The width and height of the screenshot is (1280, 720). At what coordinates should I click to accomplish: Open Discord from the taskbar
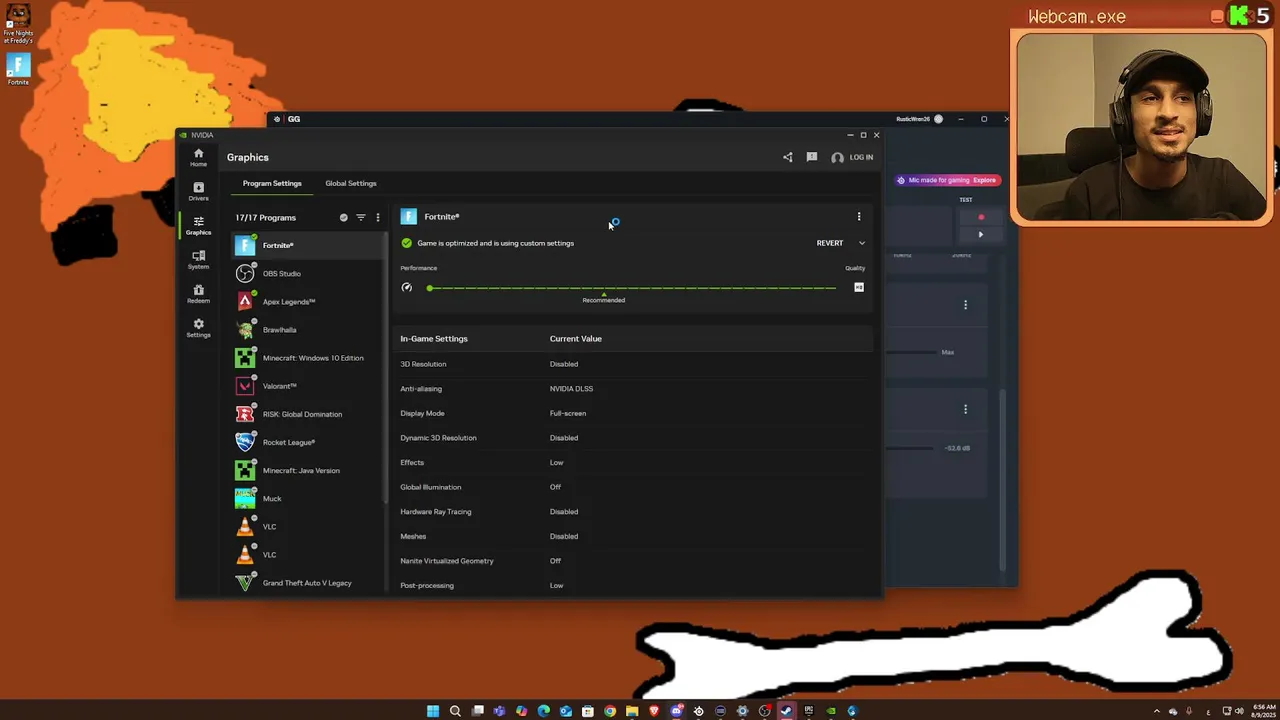point(677,711)
